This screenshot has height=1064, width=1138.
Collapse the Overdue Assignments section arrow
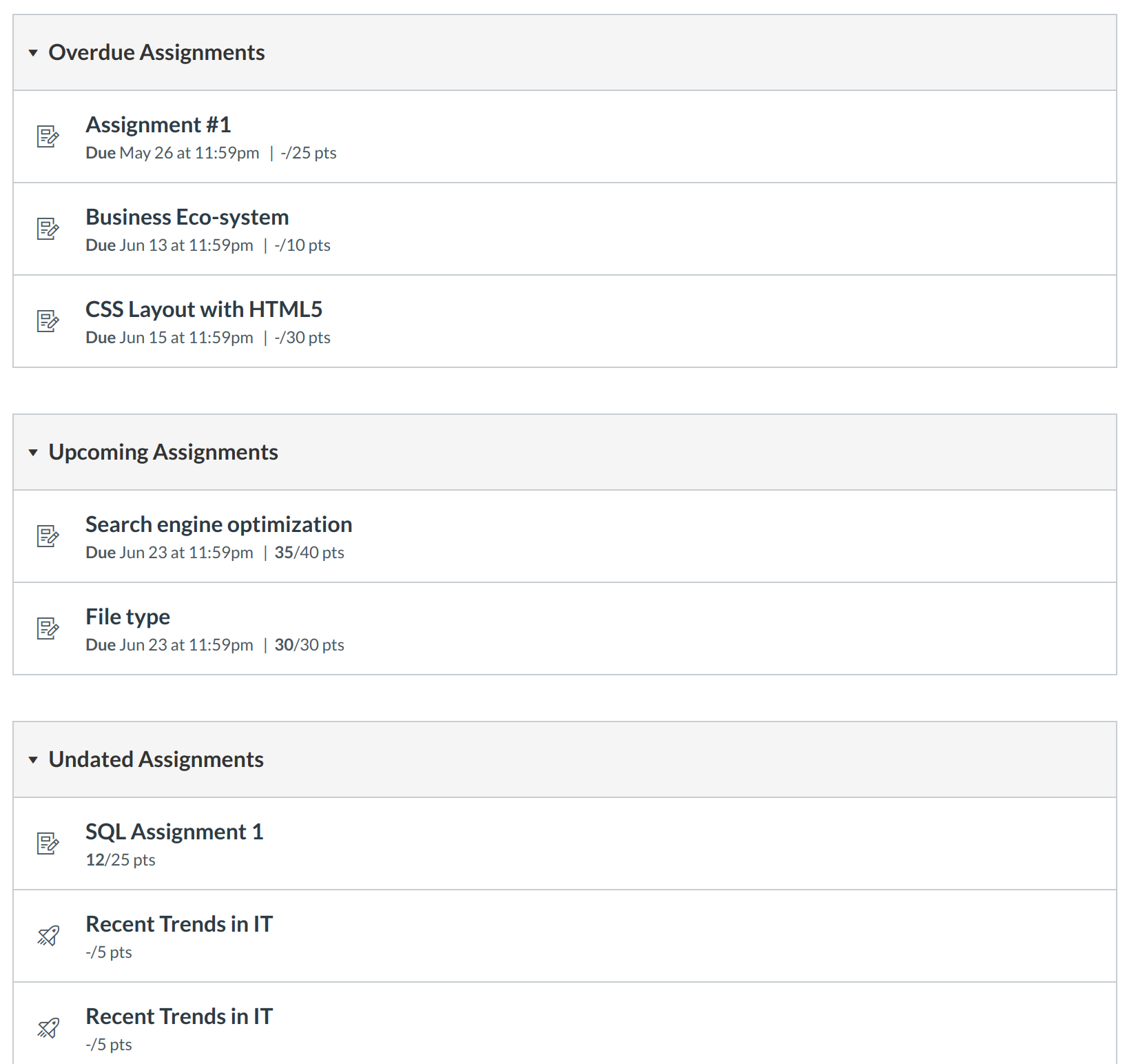(x=33, y=53)
